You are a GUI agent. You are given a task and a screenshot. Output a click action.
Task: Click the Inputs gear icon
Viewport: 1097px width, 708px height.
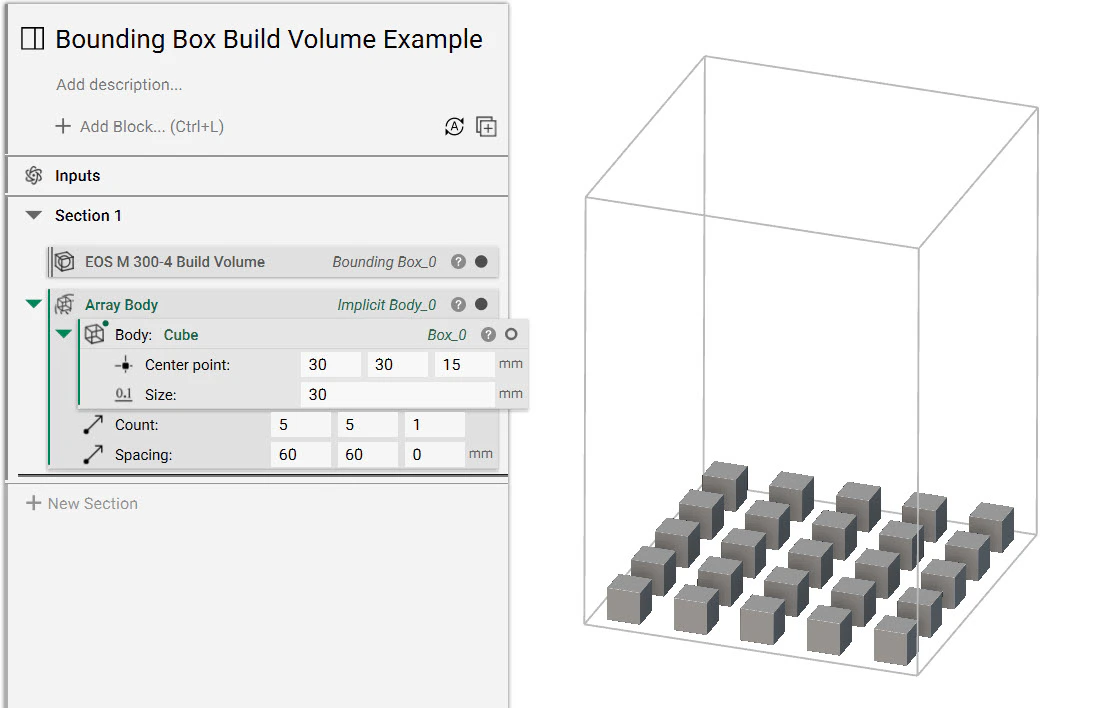33,175
